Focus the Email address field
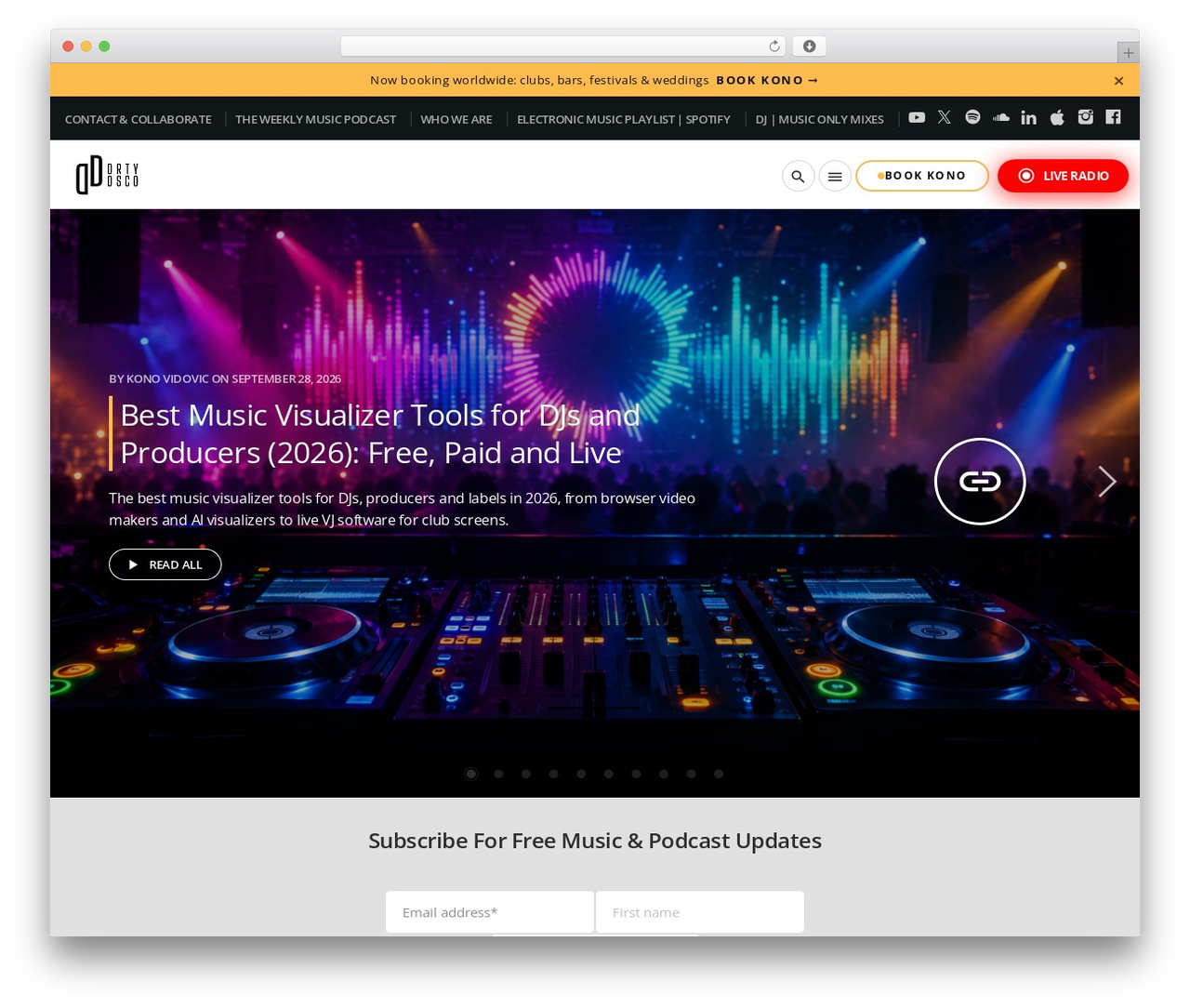 pyautogui.click(x=490, y=912)
